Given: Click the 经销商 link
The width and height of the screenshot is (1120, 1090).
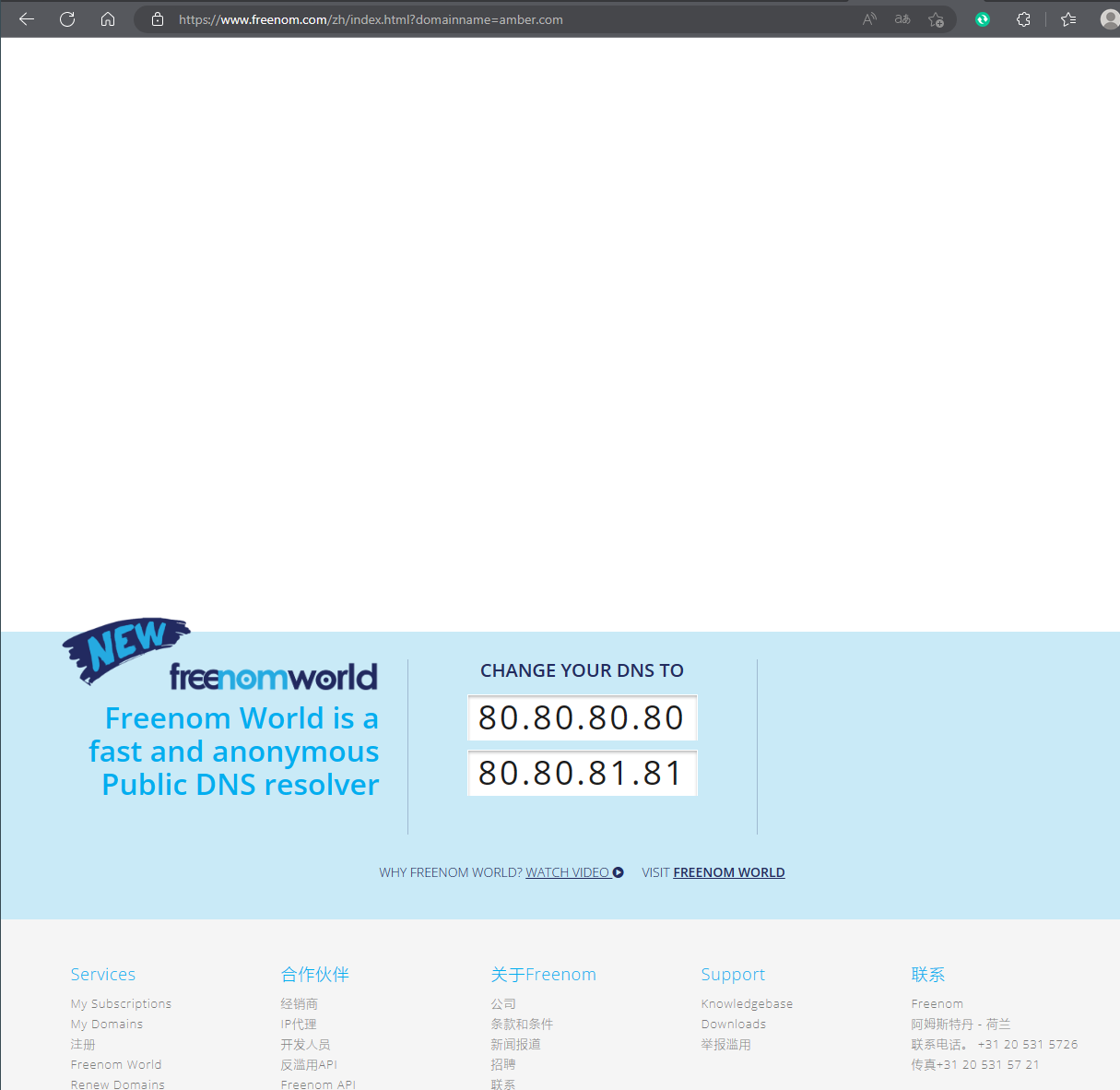Looking at the screenshot, I should coord(300,1003).
